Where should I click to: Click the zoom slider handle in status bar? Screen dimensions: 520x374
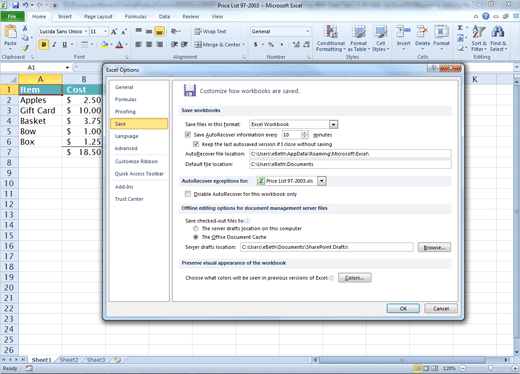tap(490, 368)
